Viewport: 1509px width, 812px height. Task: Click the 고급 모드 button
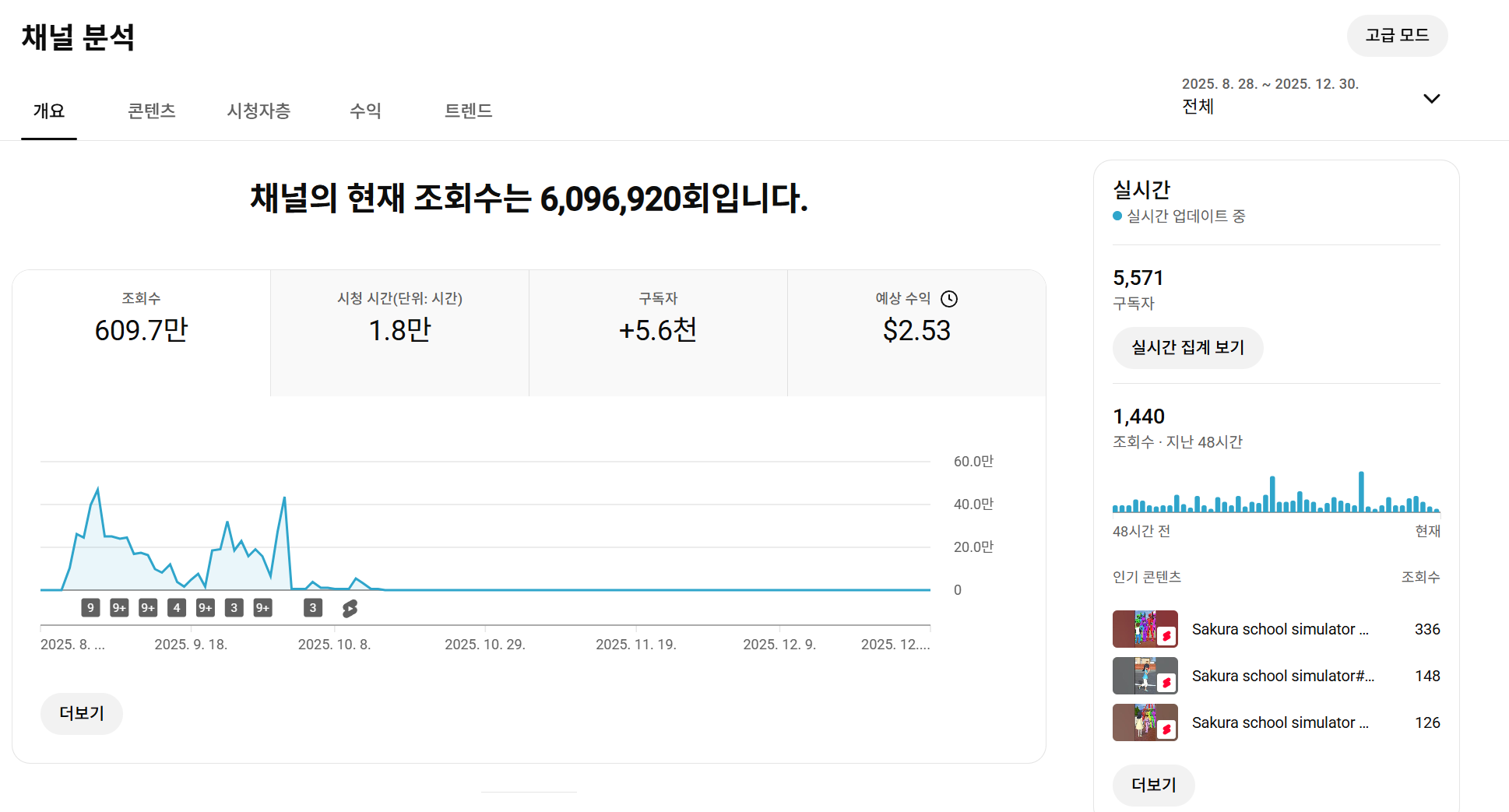1397,36
